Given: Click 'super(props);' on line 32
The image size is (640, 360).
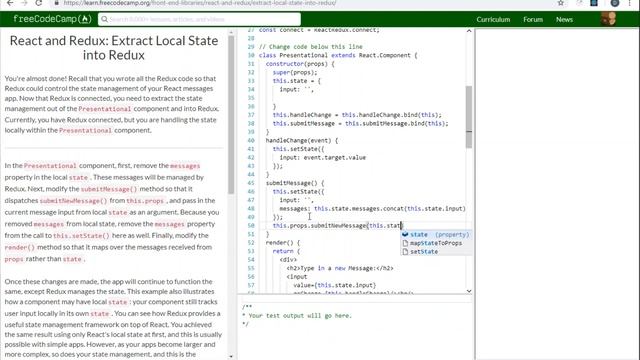Looking at the screenshot, I should pos(295,73).
